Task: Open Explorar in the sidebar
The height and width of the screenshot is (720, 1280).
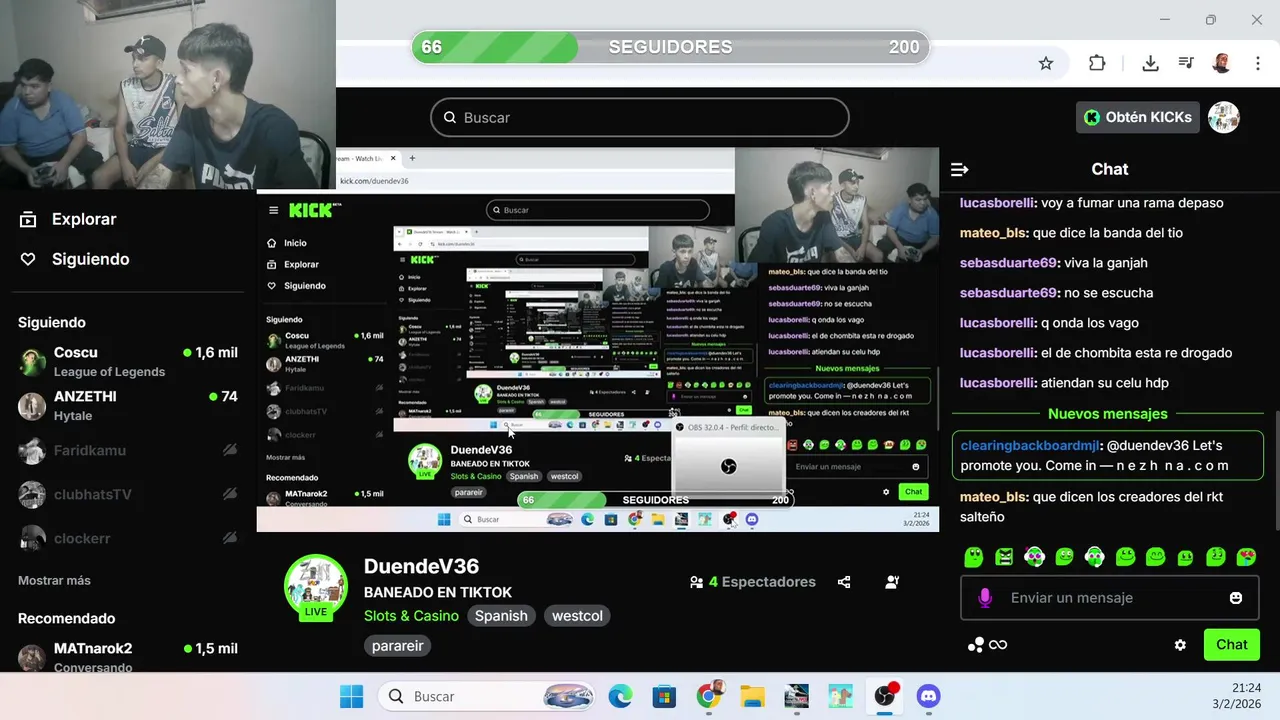Action: [x=68, y=219]
